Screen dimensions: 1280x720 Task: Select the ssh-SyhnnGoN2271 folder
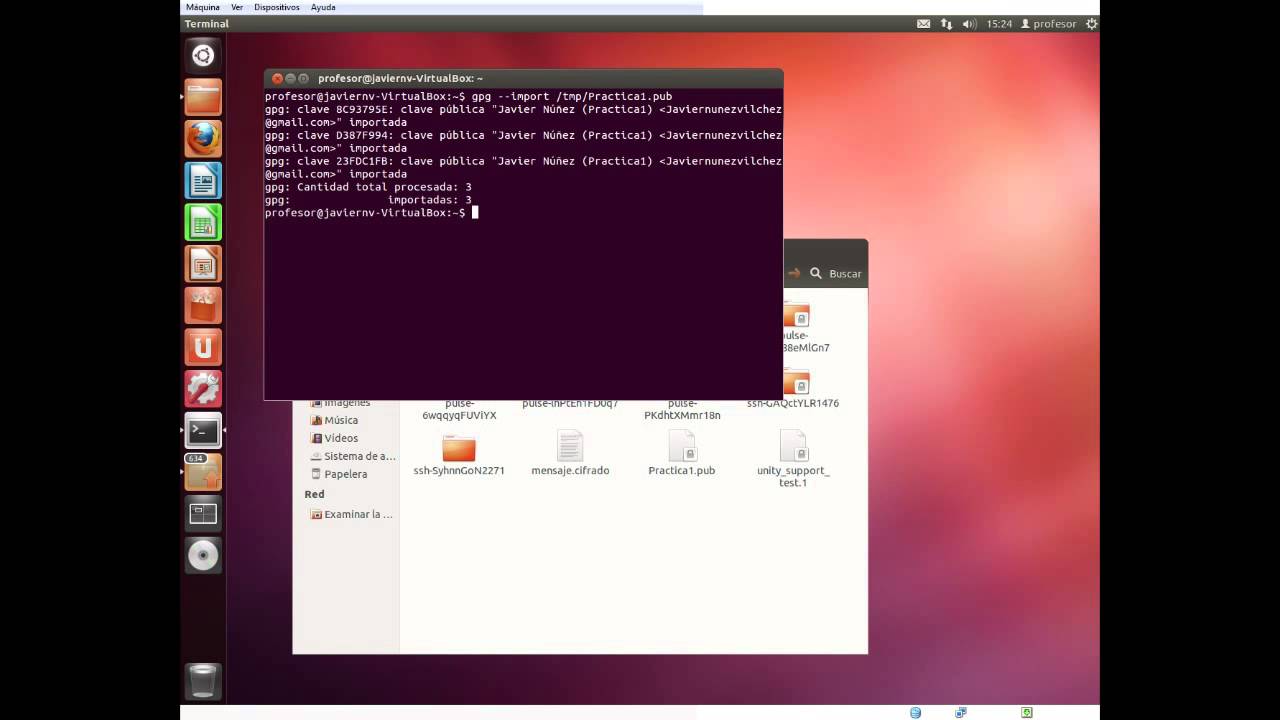coord(459,455)
